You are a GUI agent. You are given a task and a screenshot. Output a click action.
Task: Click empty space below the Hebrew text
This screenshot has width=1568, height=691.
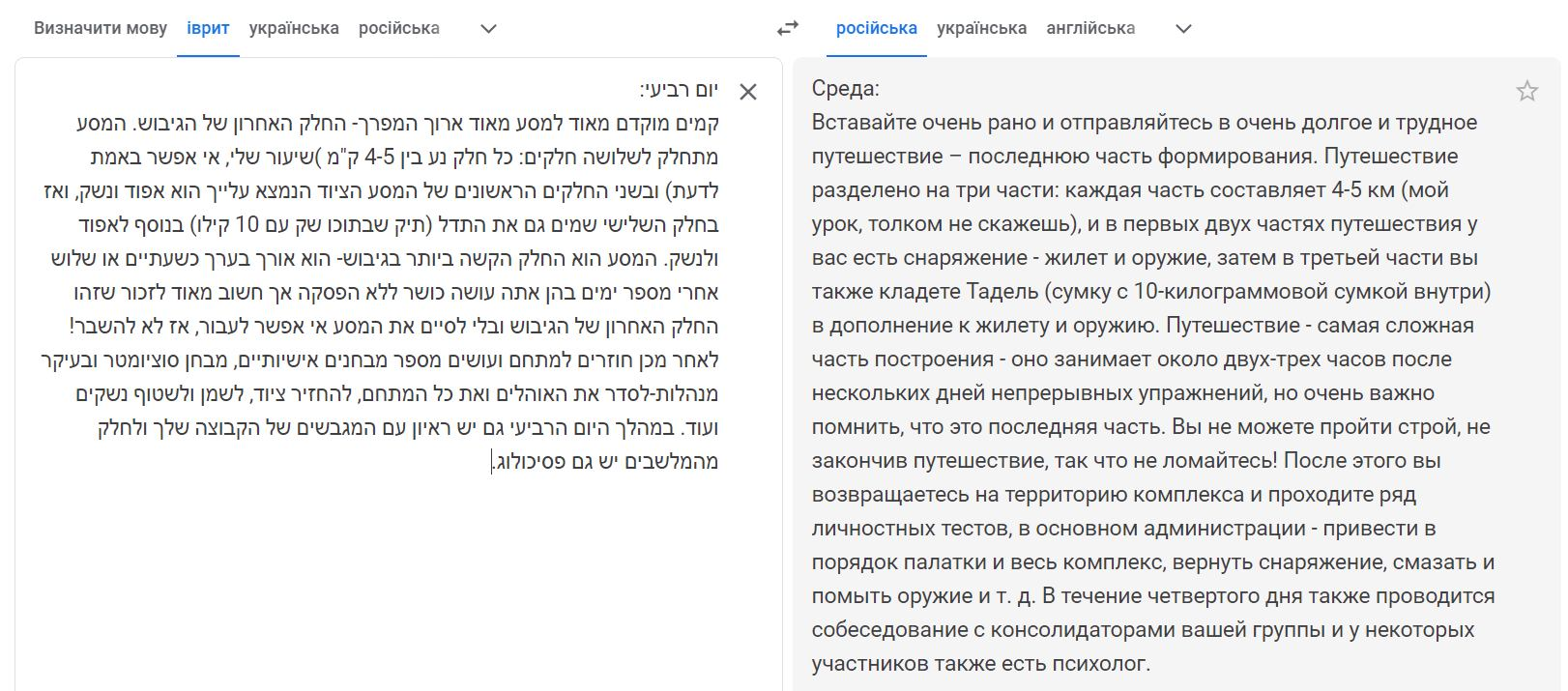[387, 580]
